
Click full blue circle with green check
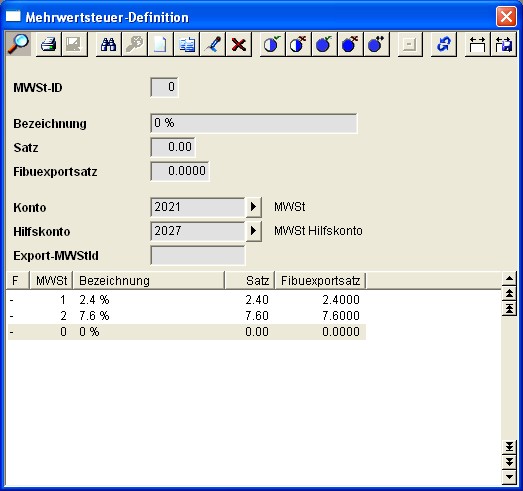coord(324,44)
